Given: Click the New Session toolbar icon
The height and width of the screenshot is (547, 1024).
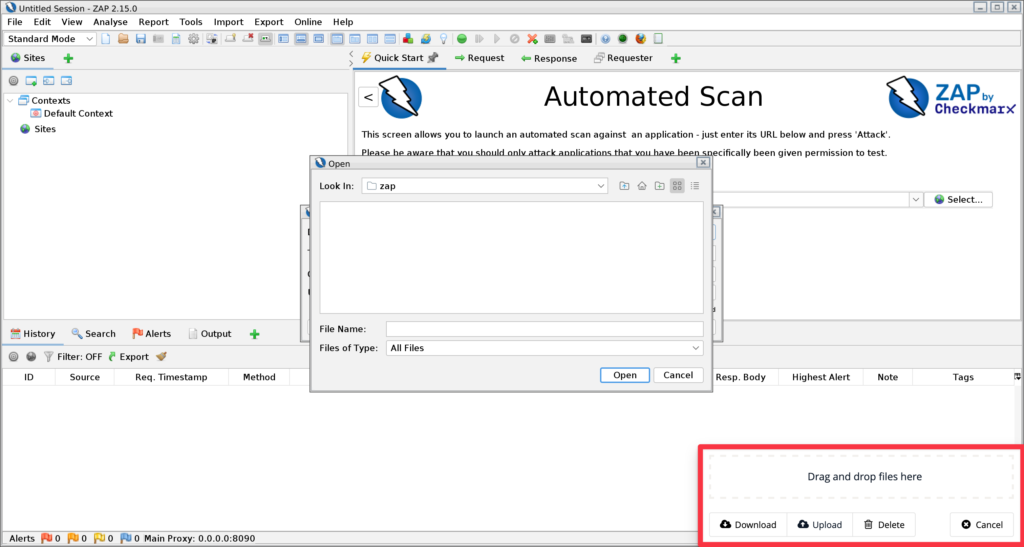Looking at the screenshot, I should coord(105,39).
